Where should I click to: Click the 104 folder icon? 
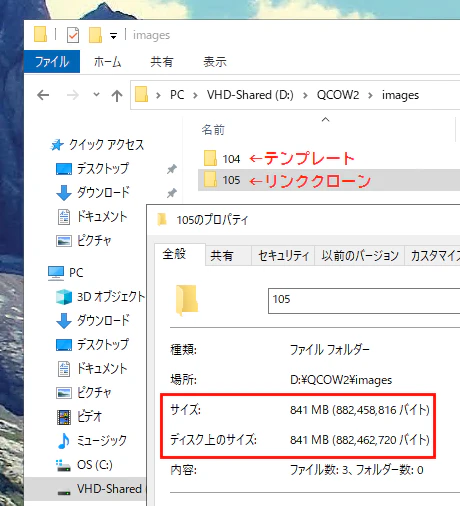click(x=210, y=158)
